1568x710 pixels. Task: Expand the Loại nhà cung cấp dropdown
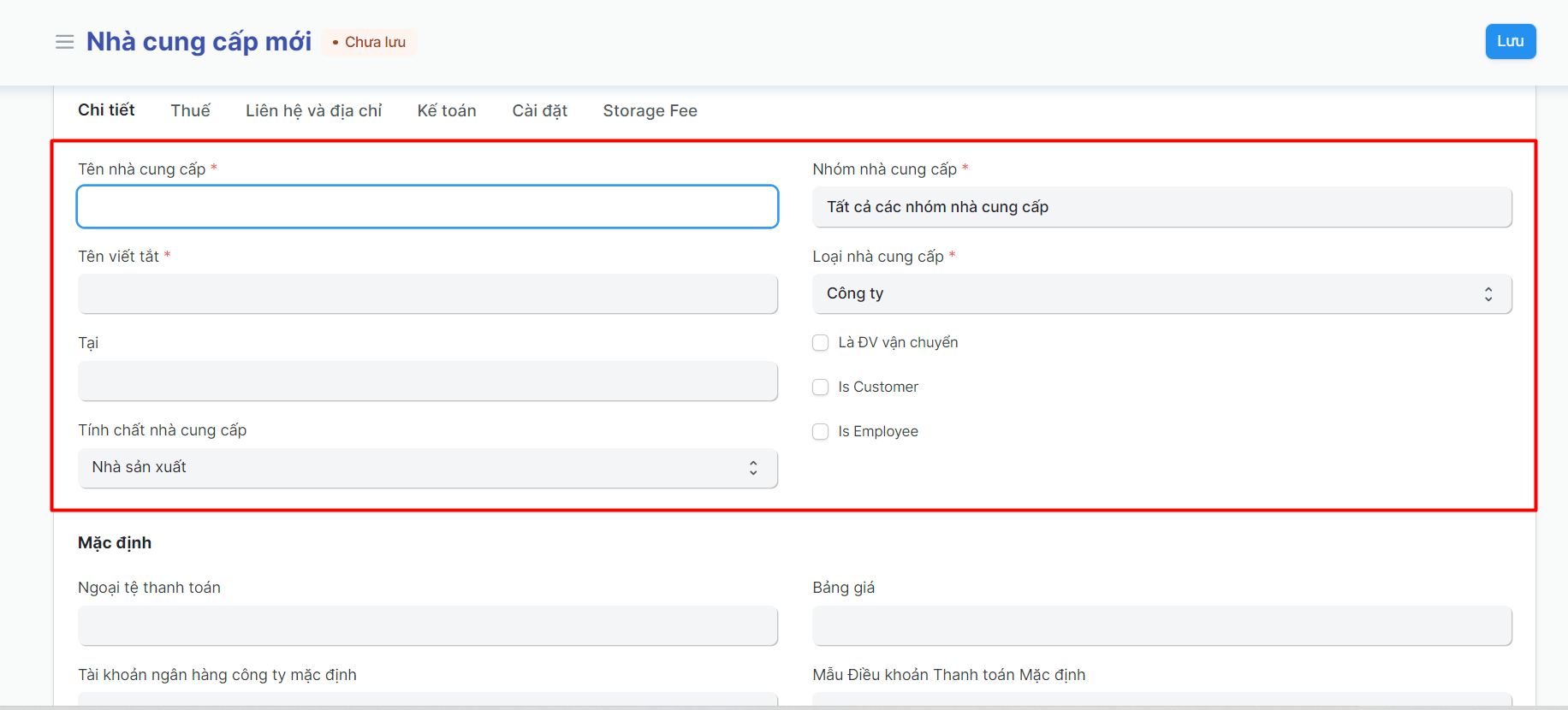point(1161,294)
